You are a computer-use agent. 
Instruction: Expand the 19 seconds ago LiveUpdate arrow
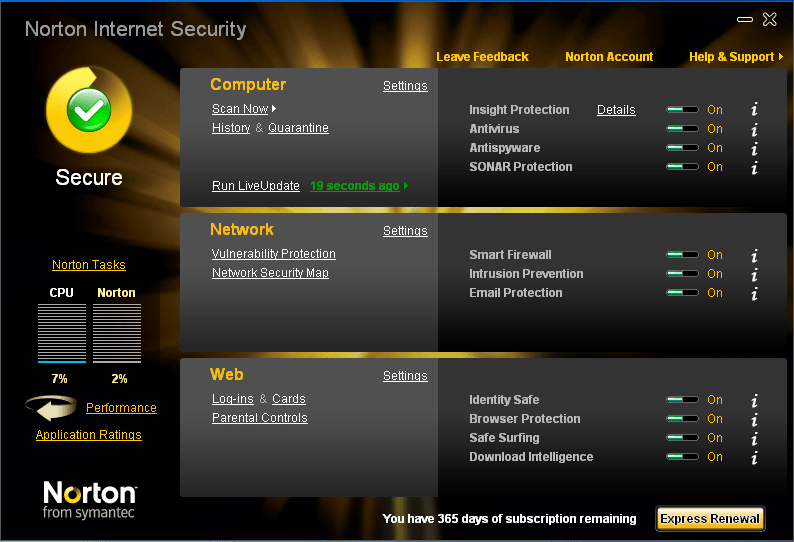[x=406, y=186]
